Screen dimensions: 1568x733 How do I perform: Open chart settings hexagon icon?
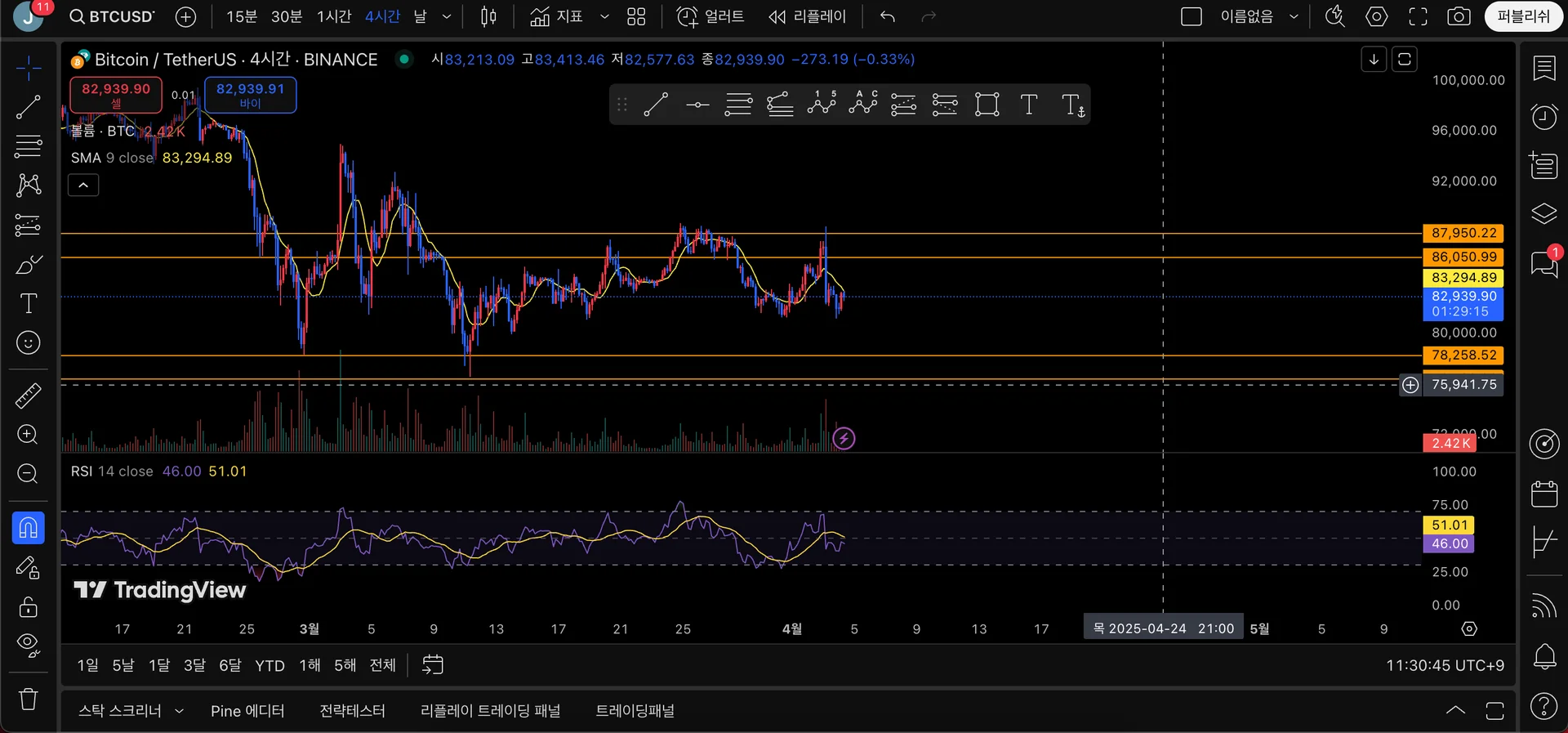[x=1377, y=16]
